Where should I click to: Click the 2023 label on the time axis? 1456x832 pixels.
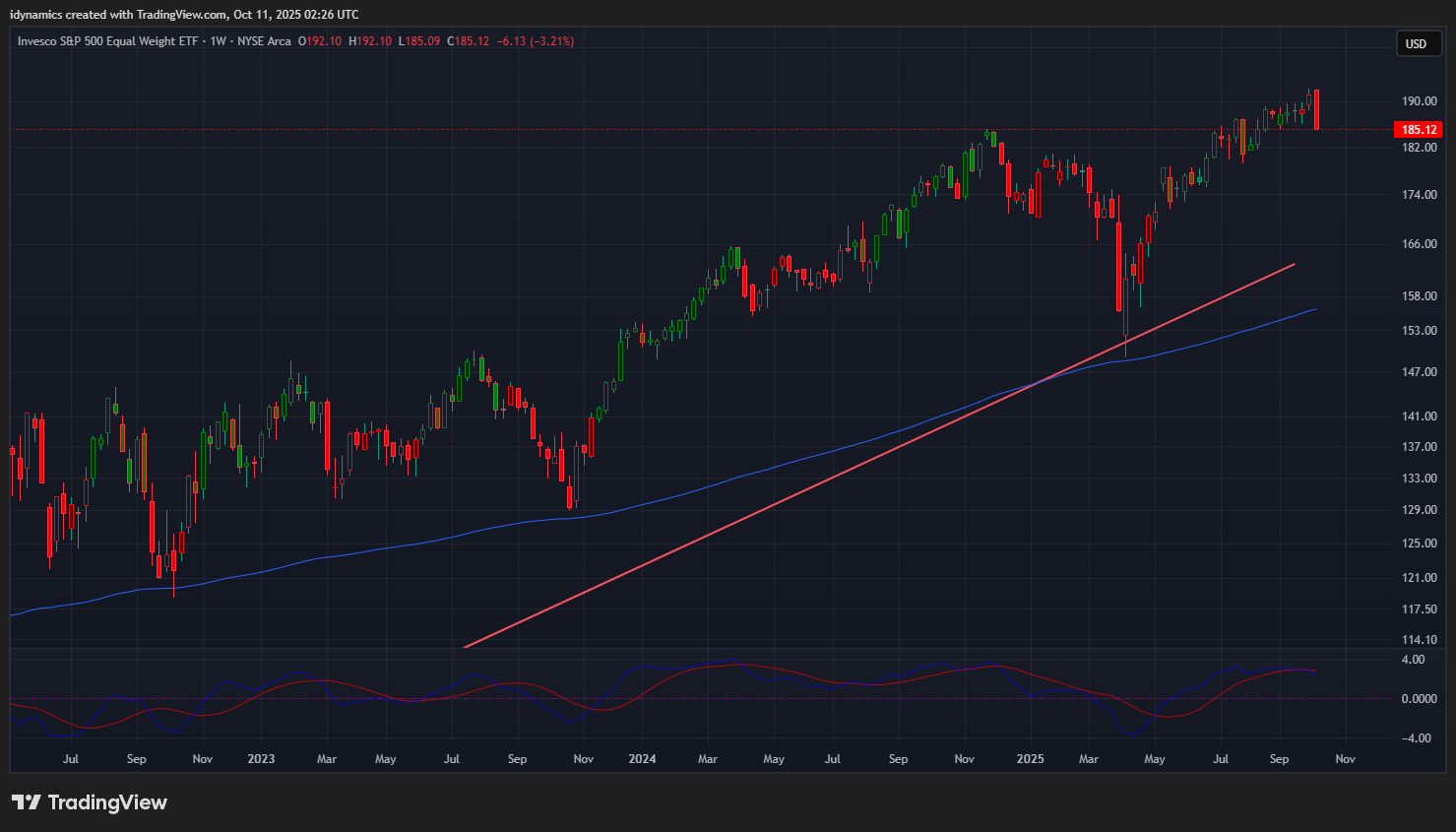261,759
